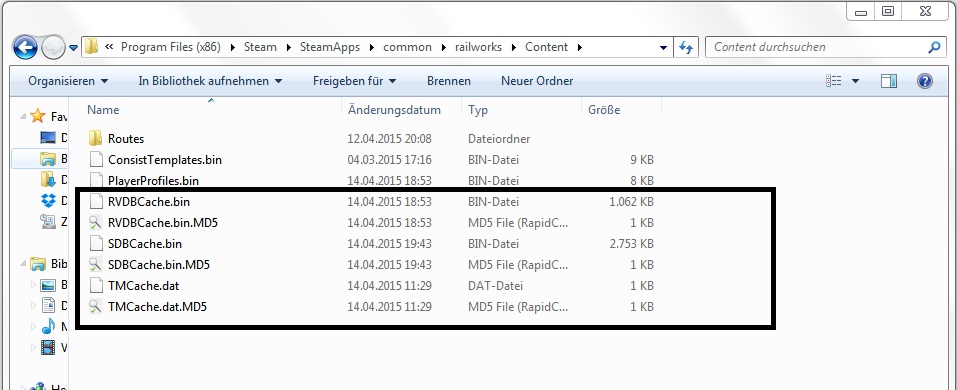This screenshot has height=390, width=957.
Task: Select SDBCache.bin file icon
Action: 95,244
